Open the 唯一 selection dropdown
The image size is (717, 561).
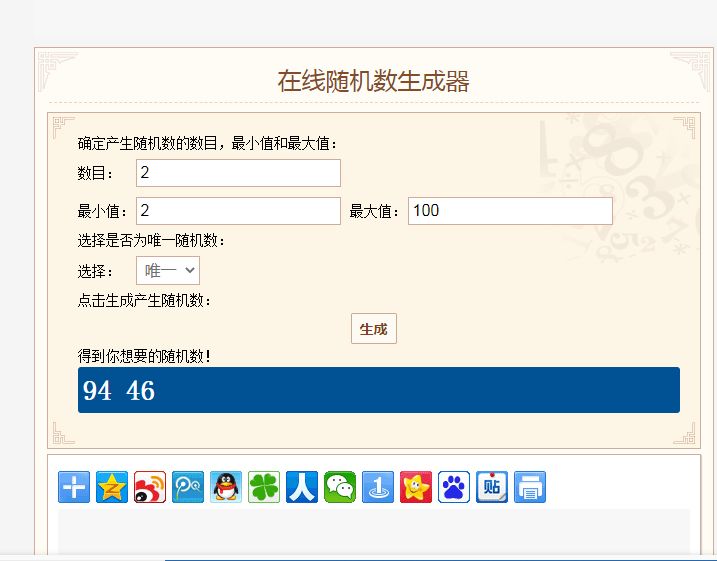[168, 270]
